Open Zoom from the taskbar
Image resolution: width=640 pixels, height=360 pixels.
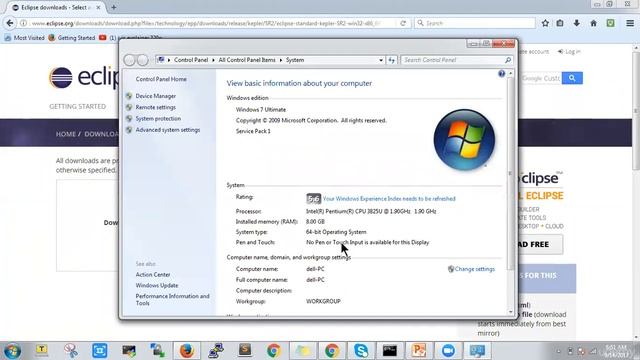pyautogui.click(x=448, y=351)
